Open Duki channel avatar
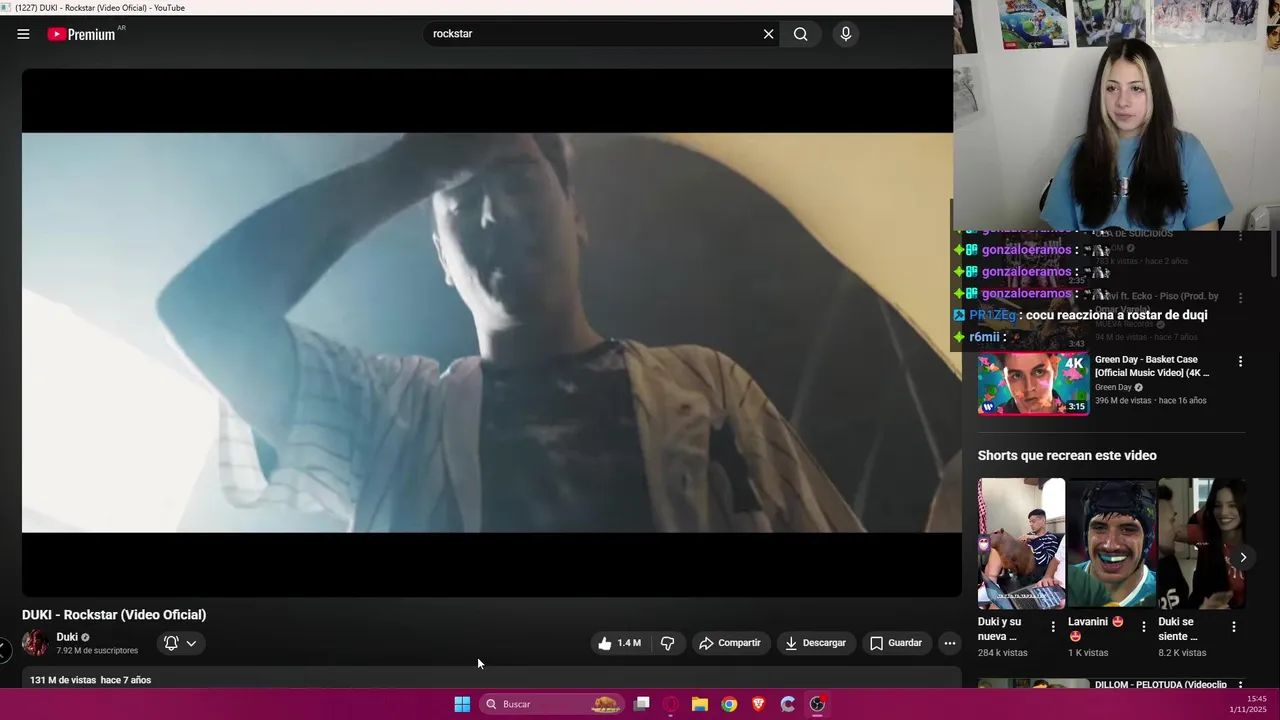Viewport: 1280px width, 720px height. pyautogui.click(x=35, y=643)
